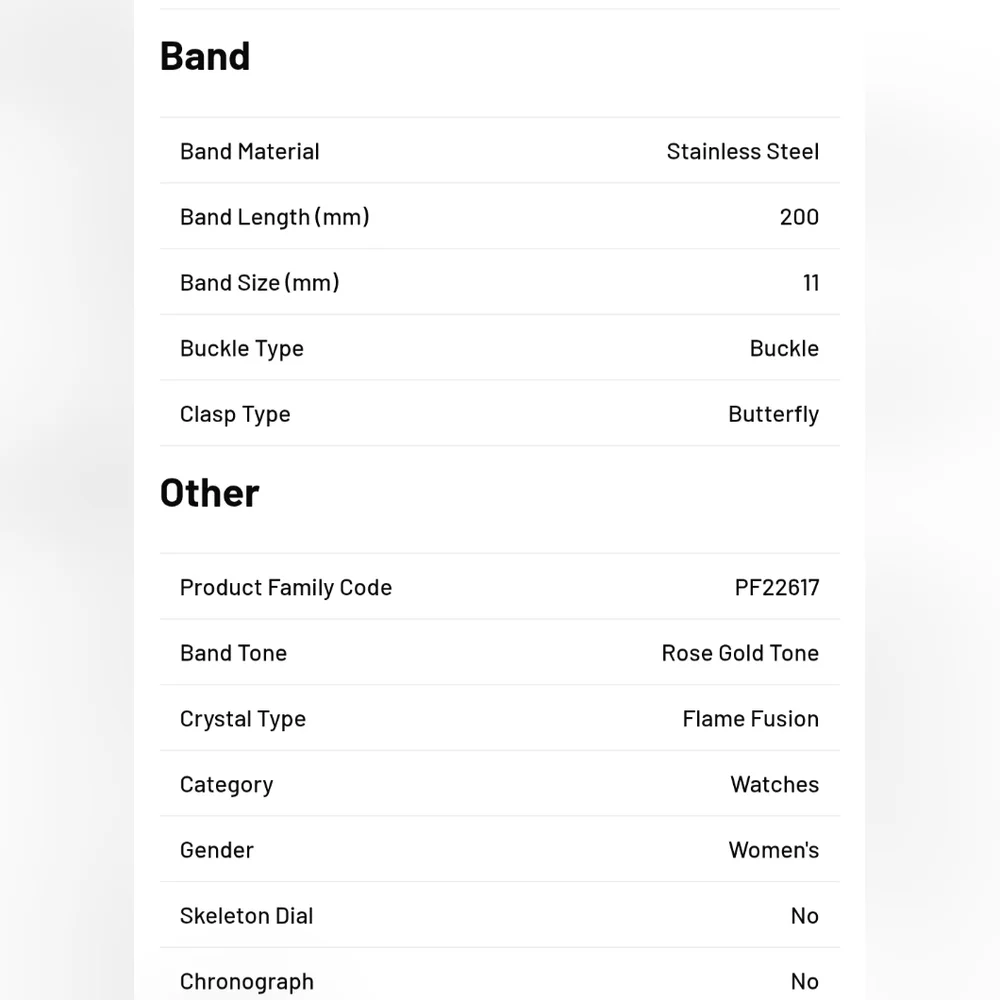Select the Band Size (mm) label

[x=260, y=283]
